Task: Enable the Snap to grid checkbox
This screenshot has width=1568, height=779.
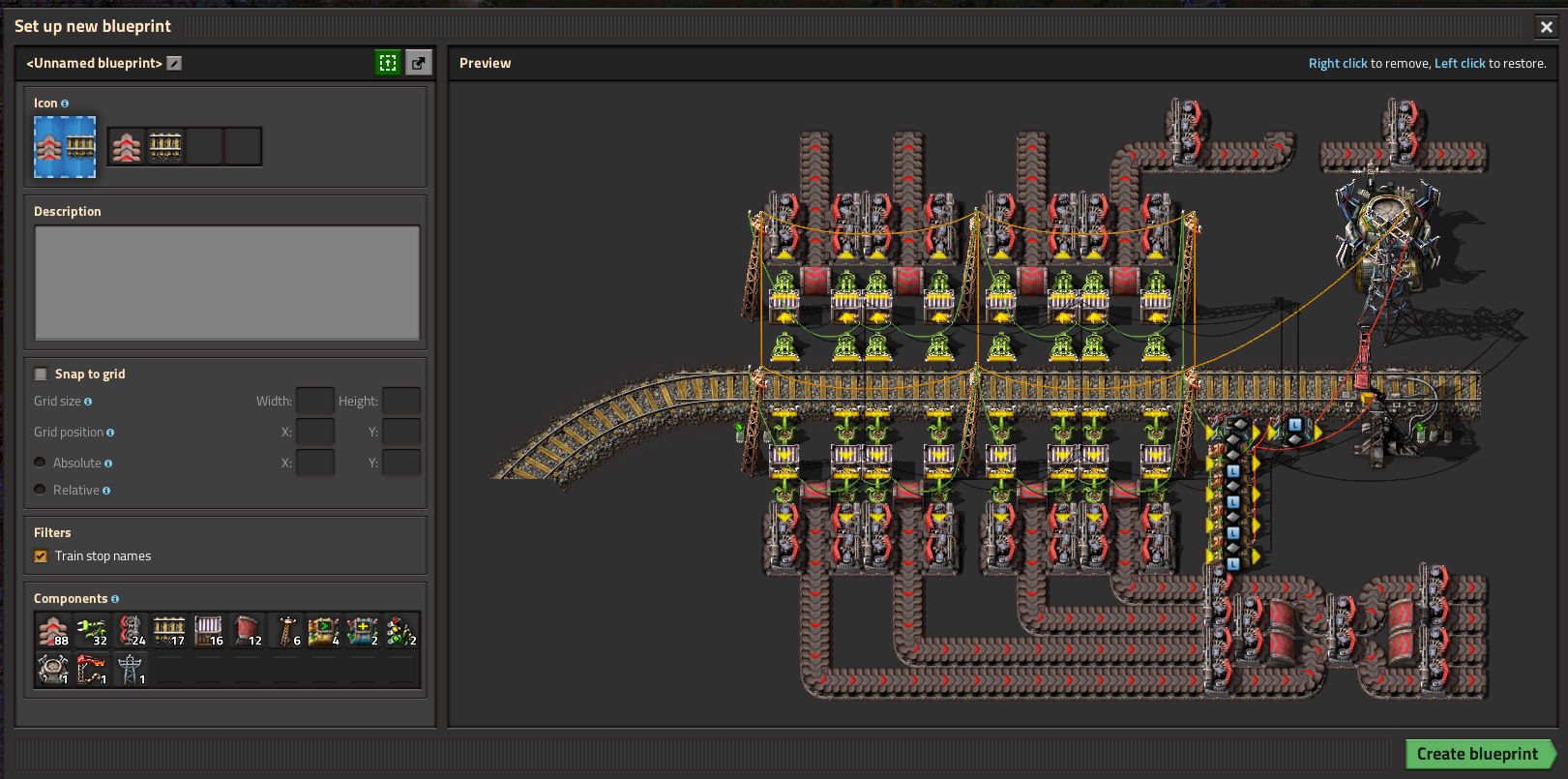Action: pos(41,374)
